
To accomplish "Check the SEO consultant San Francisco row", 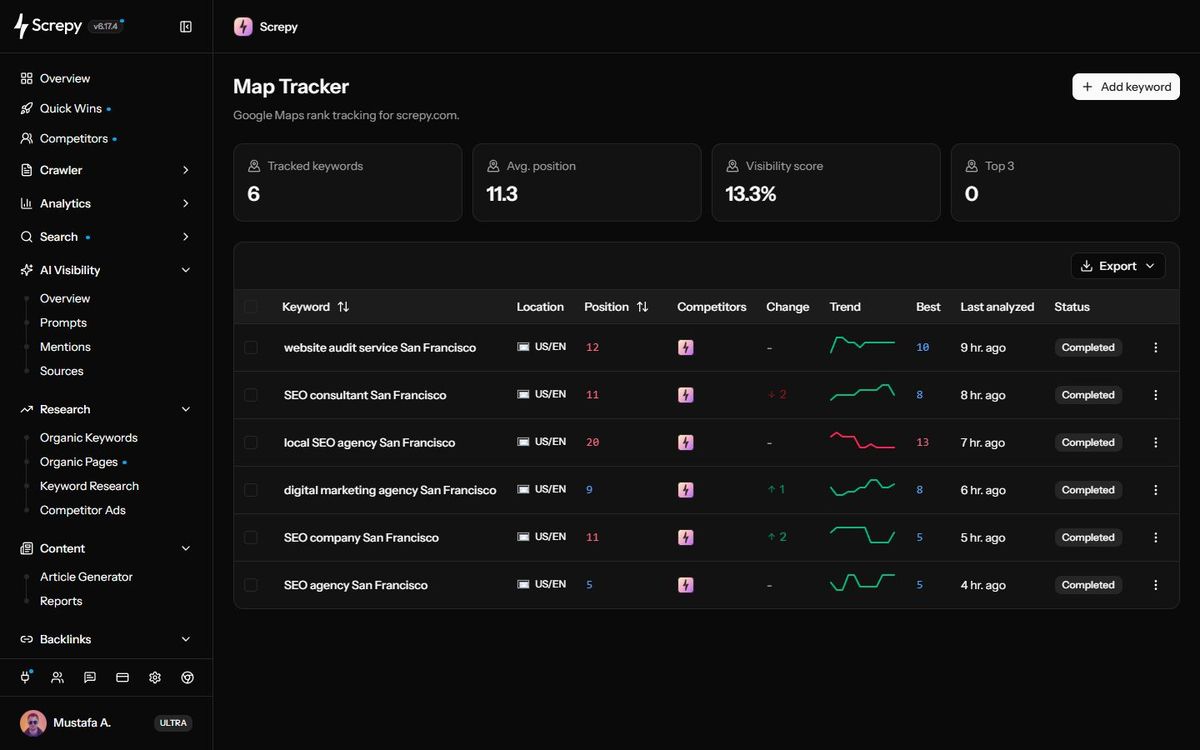I will coord(251,395).
